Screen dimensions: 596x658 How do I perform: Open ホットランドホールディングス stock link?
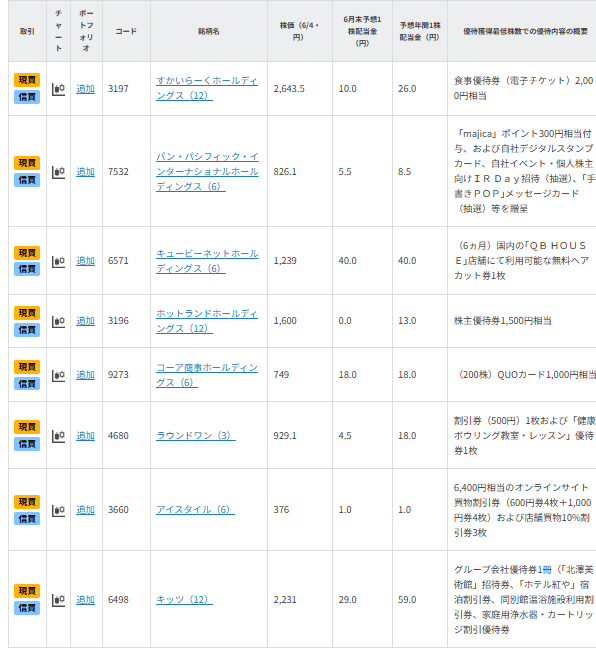207,321
